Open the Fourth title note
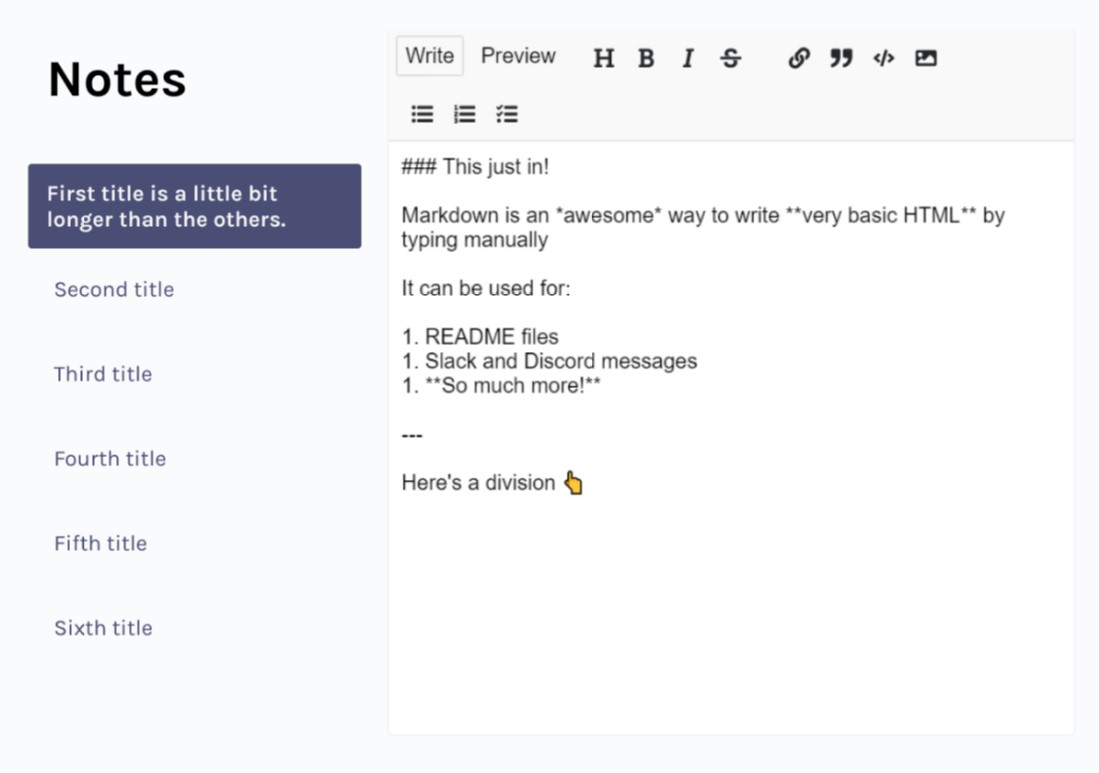Image resolution: width=1099 pixels, height=773 pixels. point(110,459)
